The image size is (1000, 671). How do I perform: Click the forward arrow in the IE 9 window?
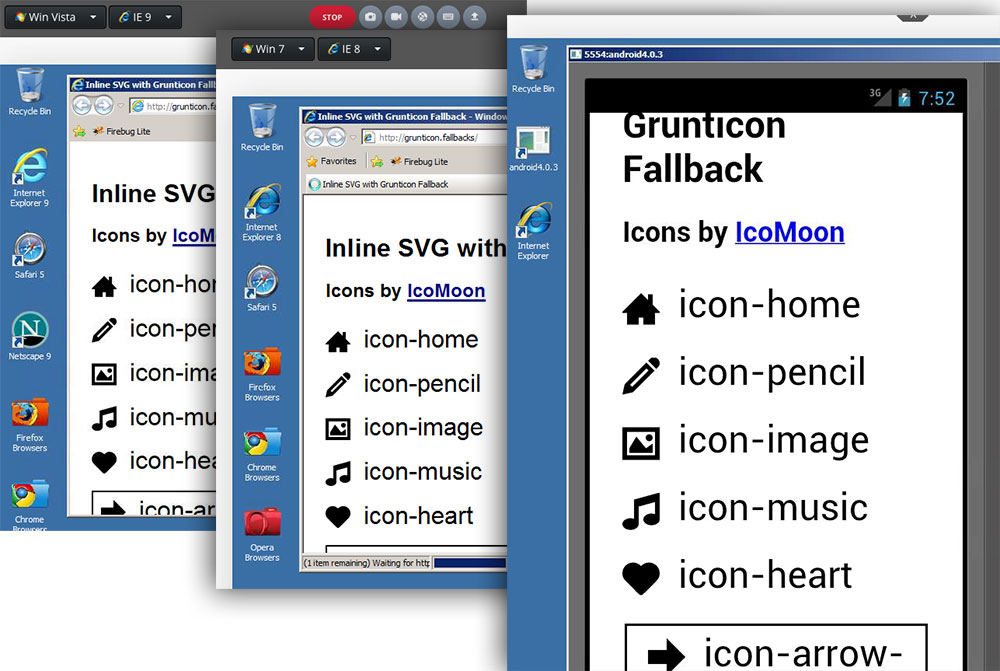click(x=103, y=105)
